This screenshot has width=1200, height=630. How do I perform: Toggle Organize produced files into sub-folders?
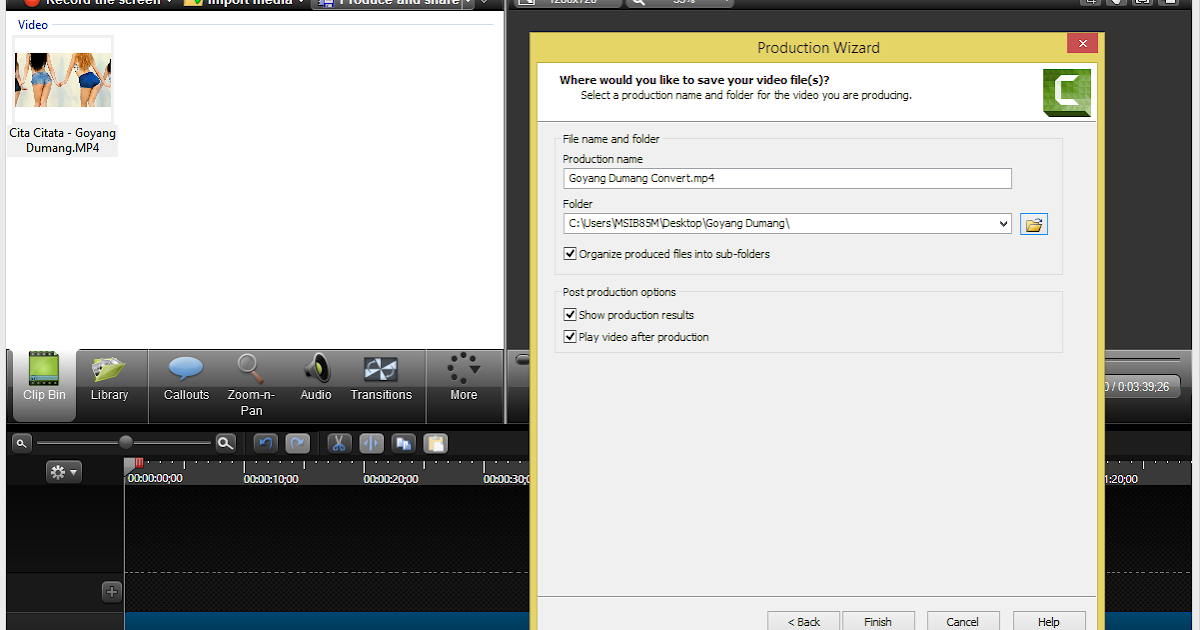[x=570, y=254]
